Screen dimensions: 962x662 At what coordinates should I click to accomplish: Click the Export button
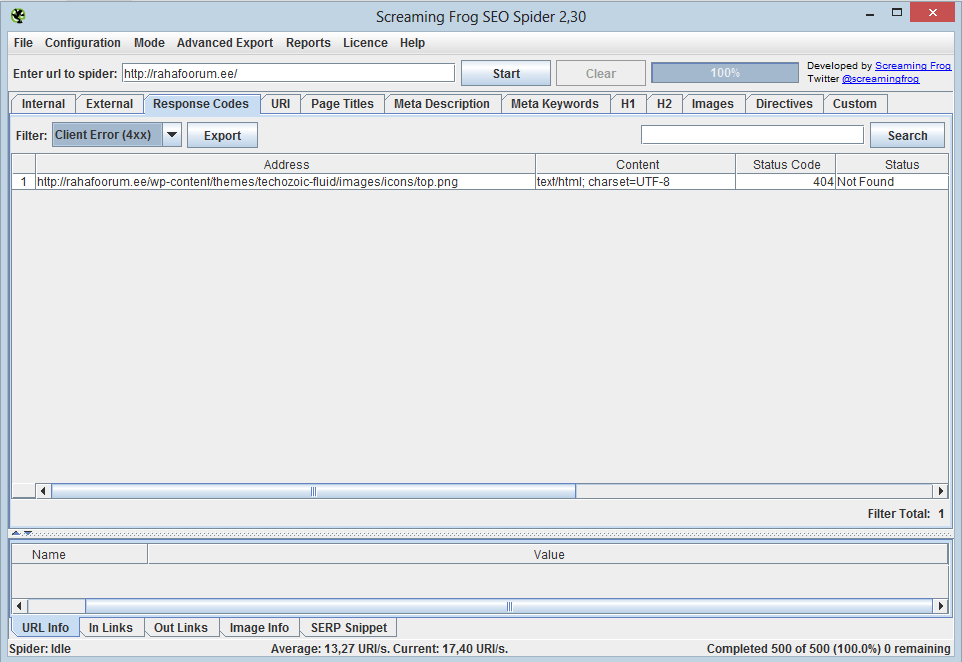point(222,136)
